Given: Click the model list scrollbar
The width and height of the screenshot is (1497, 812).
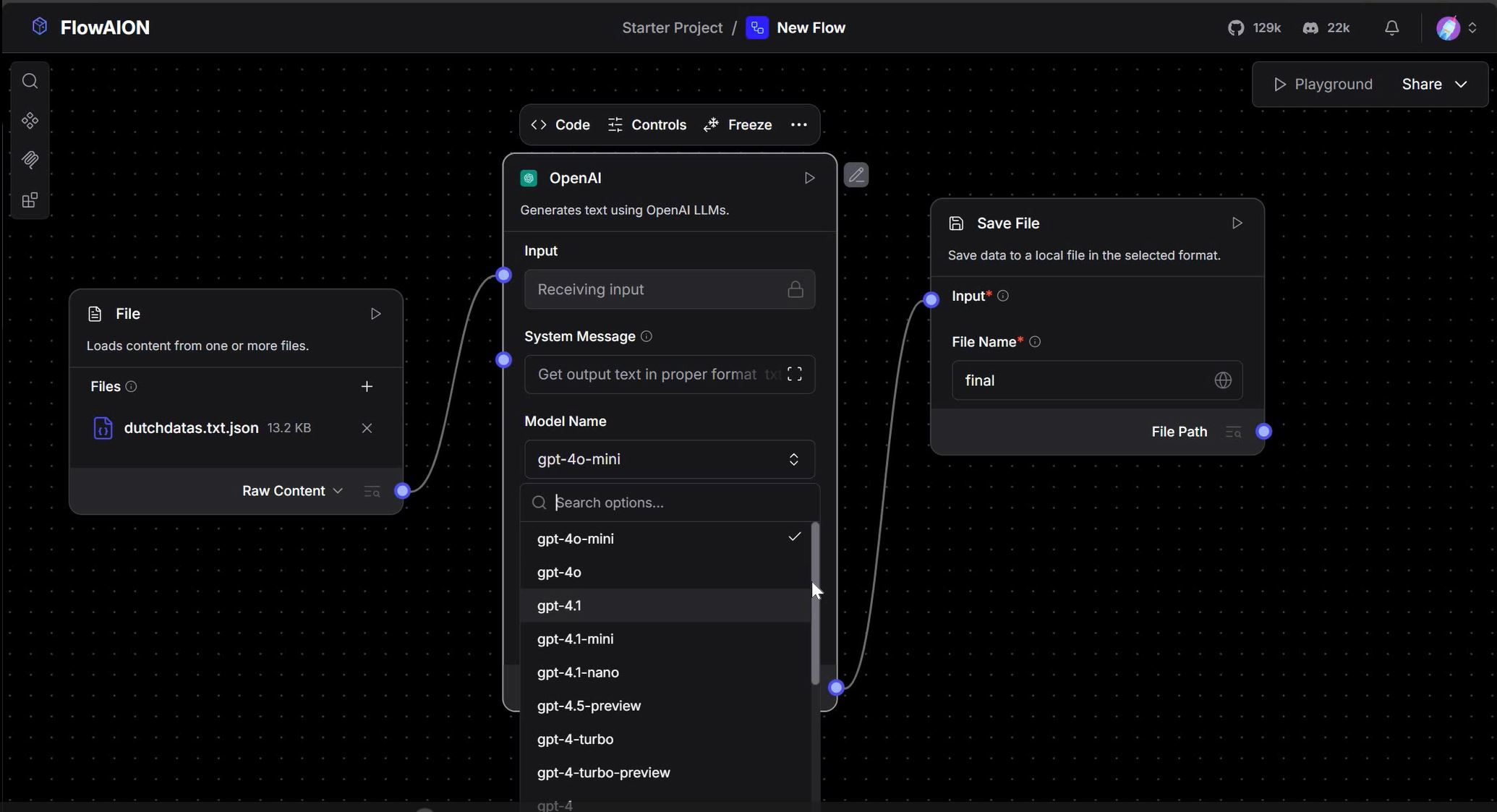Looking at the screenshot, I should click(815, 603).
